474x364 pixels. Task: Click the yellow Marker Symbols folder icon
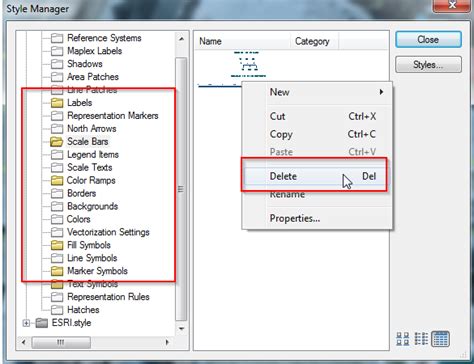[57, 271]
